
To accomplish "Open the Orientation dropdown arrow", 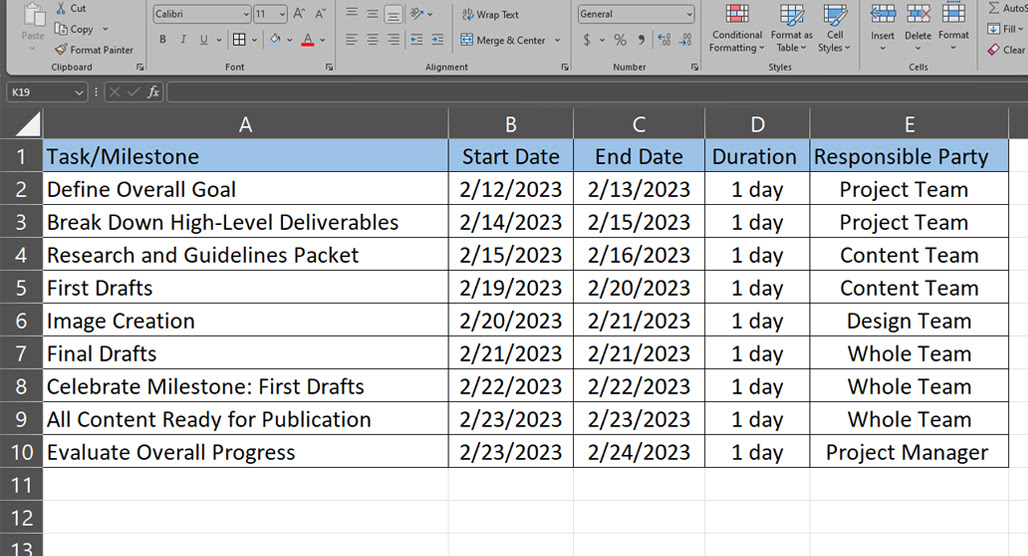I will [x=430, y=14].
